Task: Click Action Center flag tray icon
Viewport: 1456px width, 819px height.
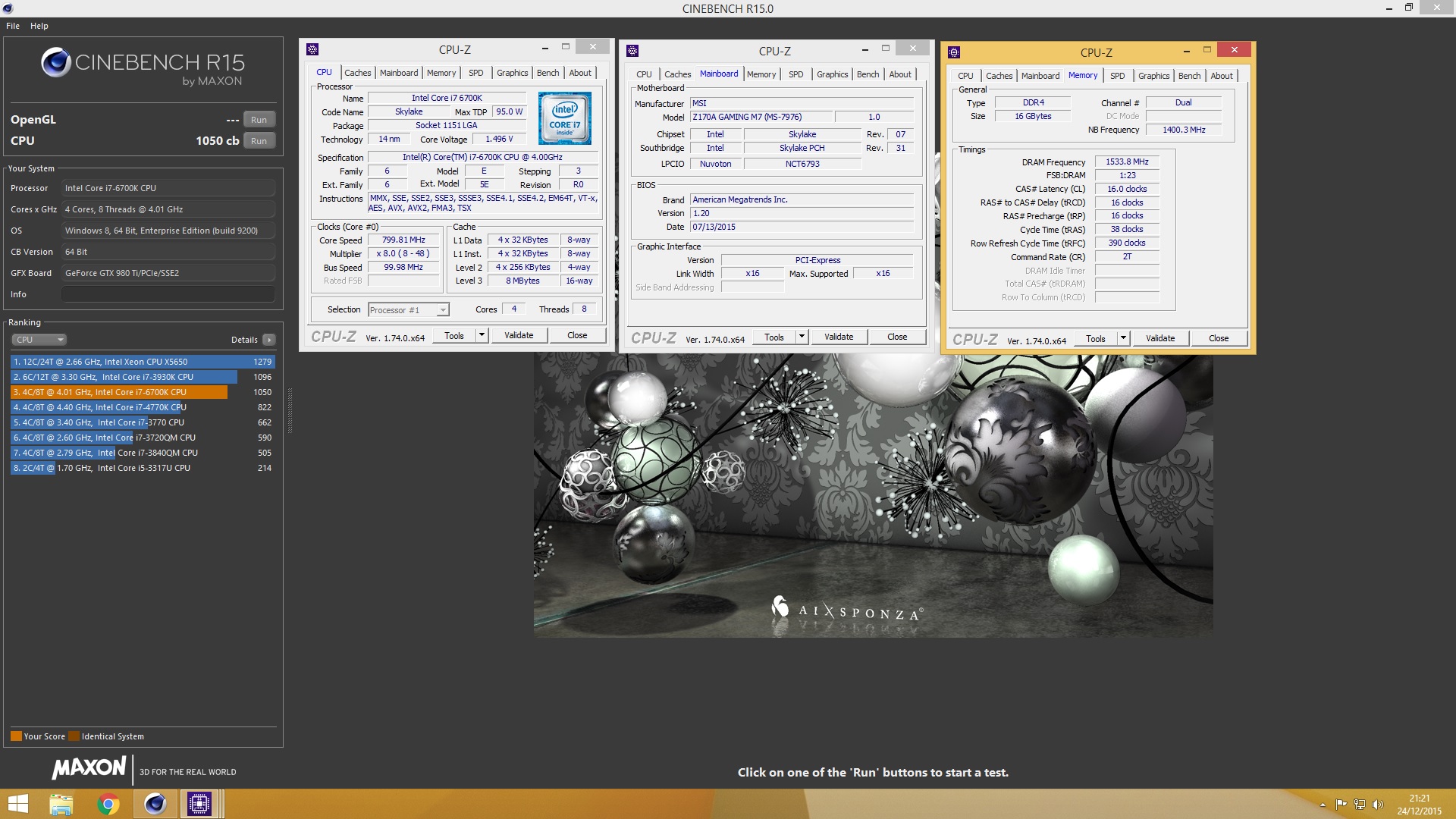Action: (1341, 805)
